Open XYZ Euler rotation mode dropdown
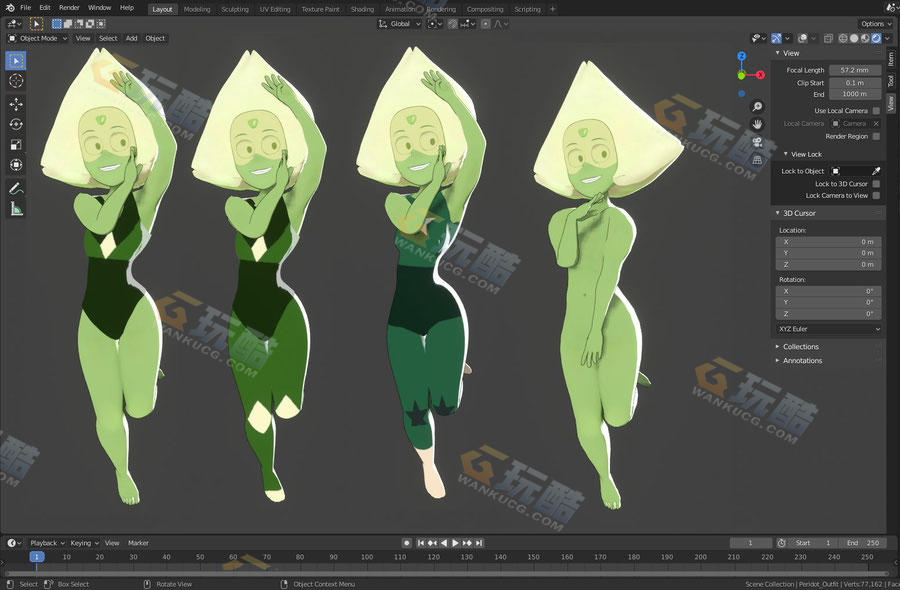The height and width of the screenshot is (590, 900). click(x=829, y=329)
